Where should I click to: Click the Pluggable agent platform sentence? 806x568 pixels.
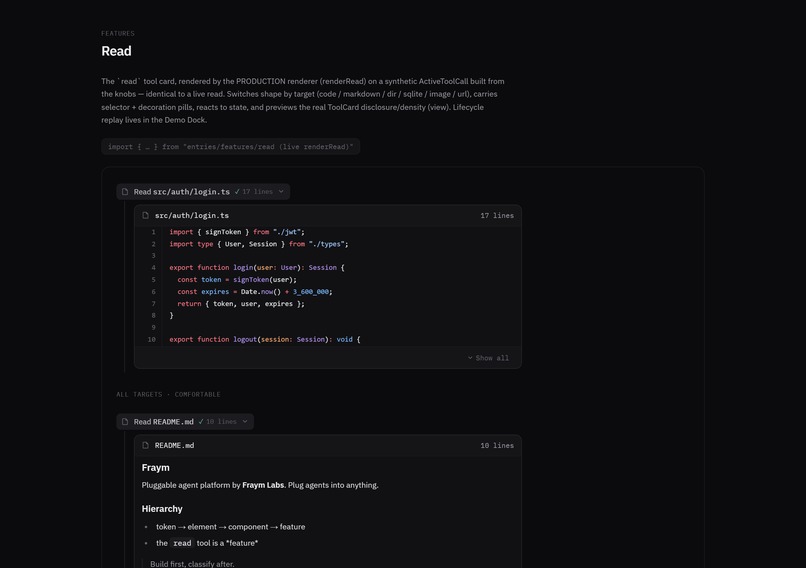pos(260,485)
